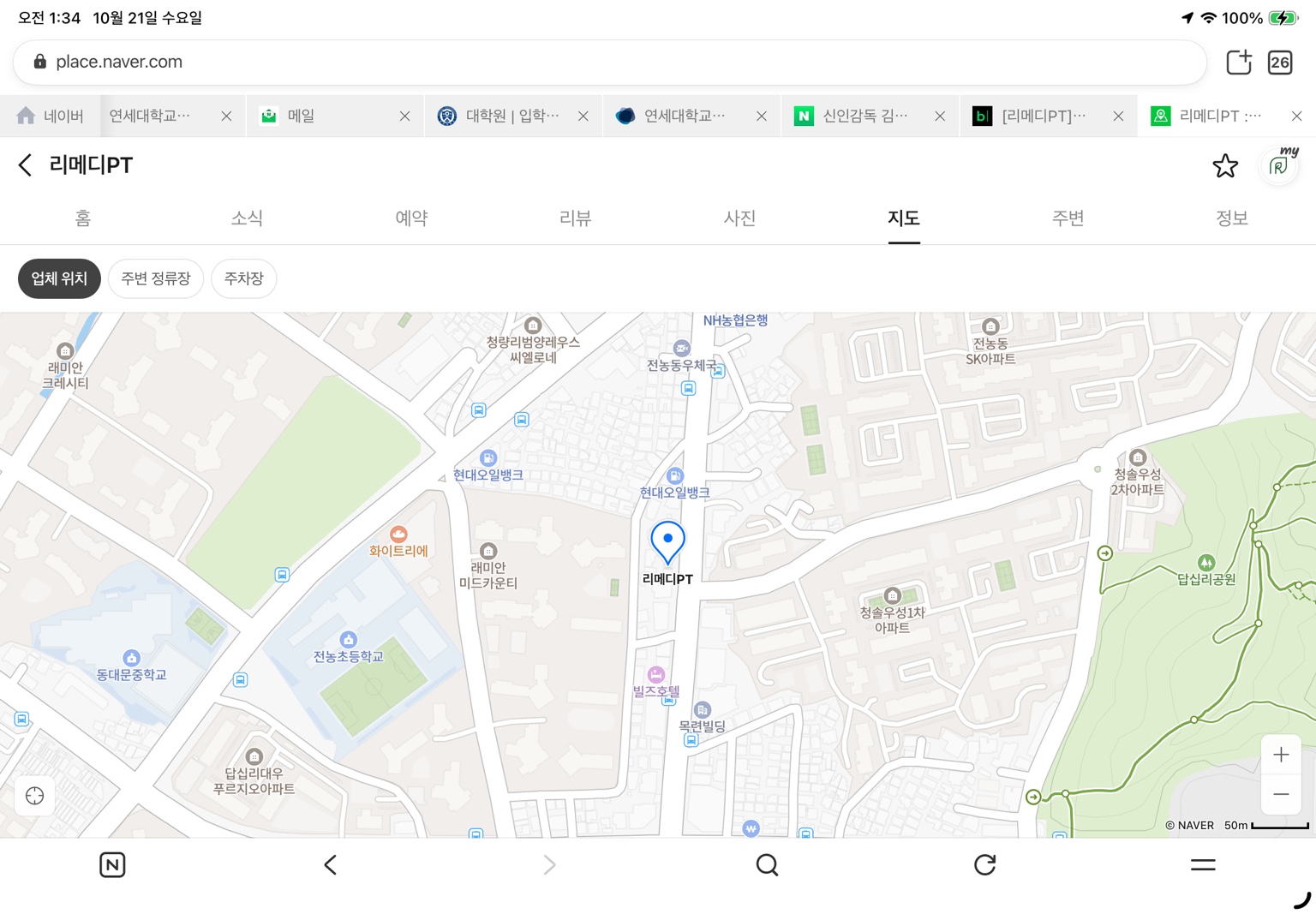Image resolution: width=1316 pixels, height=914 pixels.
Task: Open the 정보 tab
Action: (x=1232, y=218)
